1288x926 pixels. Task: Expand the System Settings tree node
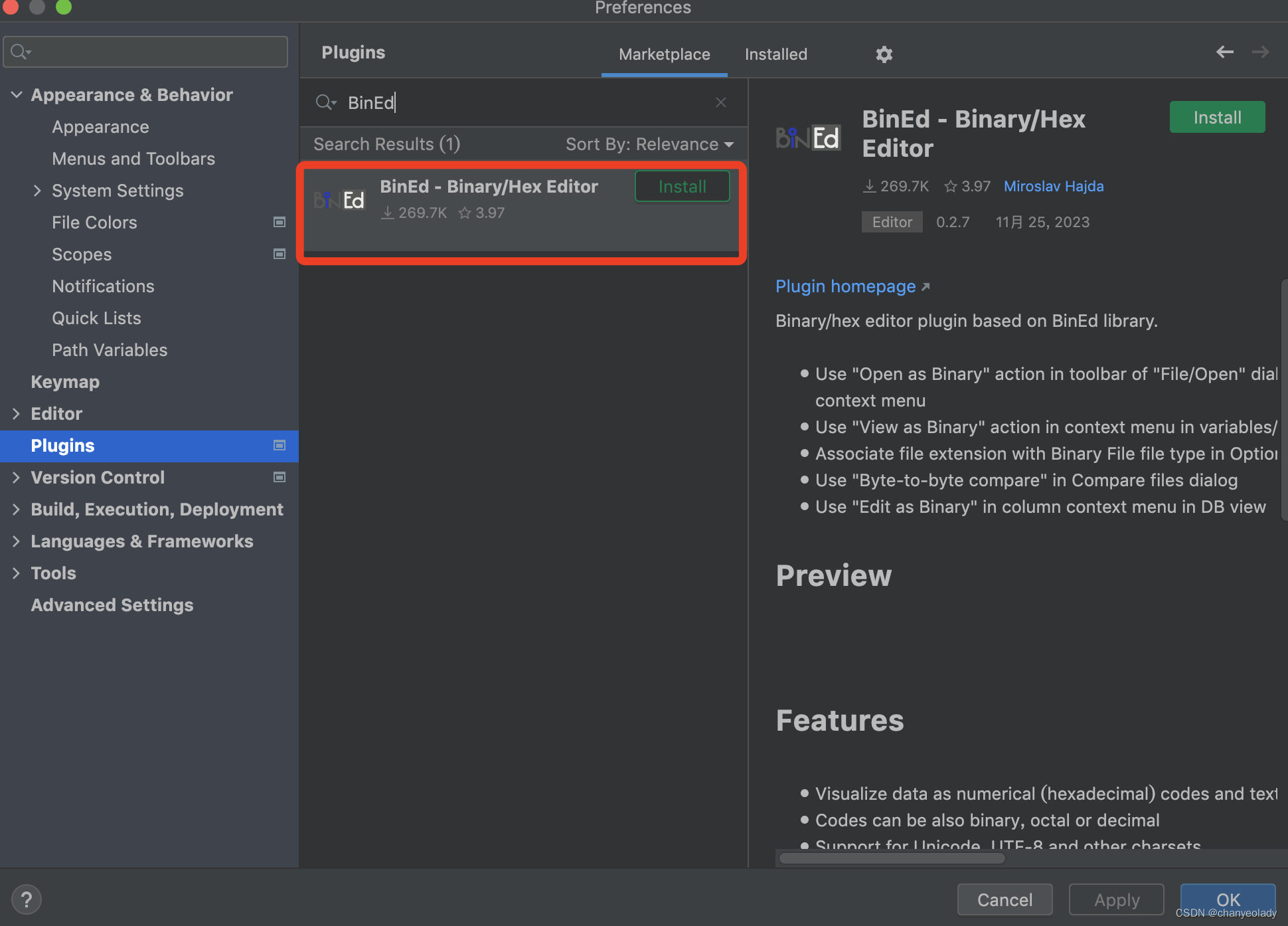[x=37, y=191]
